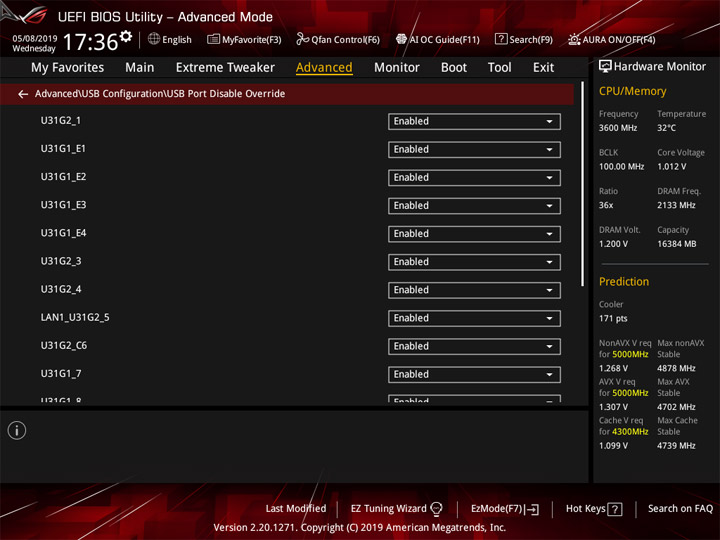Select the U31G1_7 port label
The width and height of the screenshot is (720, 540).
[61, 373]
